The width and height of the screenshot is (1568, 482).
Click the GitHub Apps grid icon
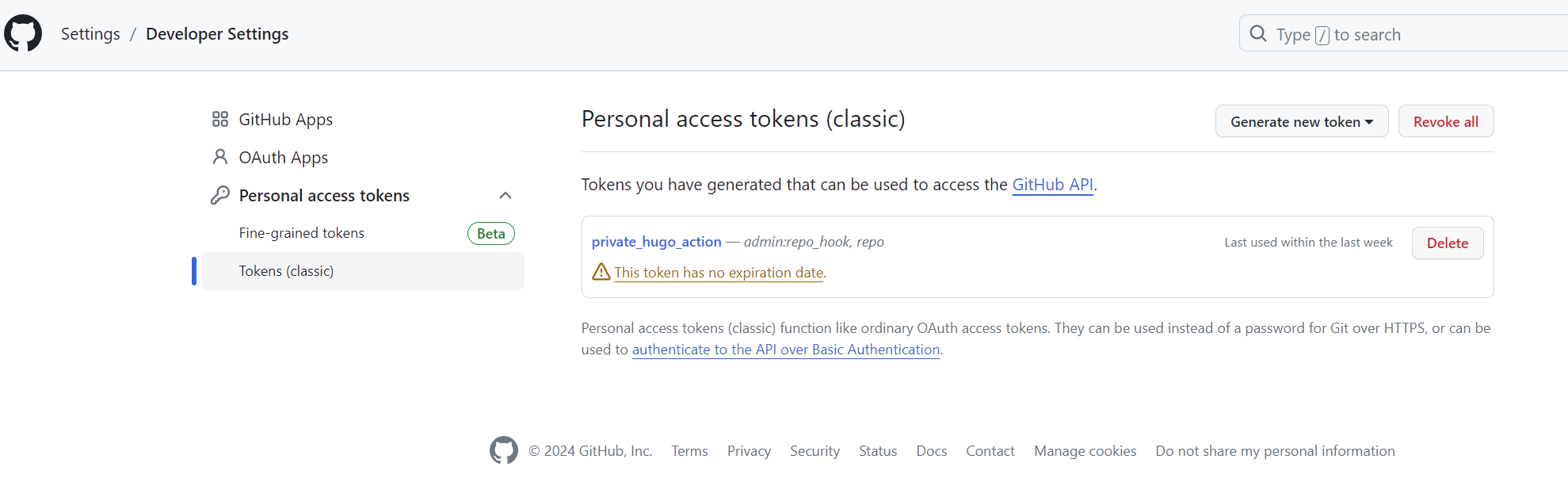(x=220, y=120)
